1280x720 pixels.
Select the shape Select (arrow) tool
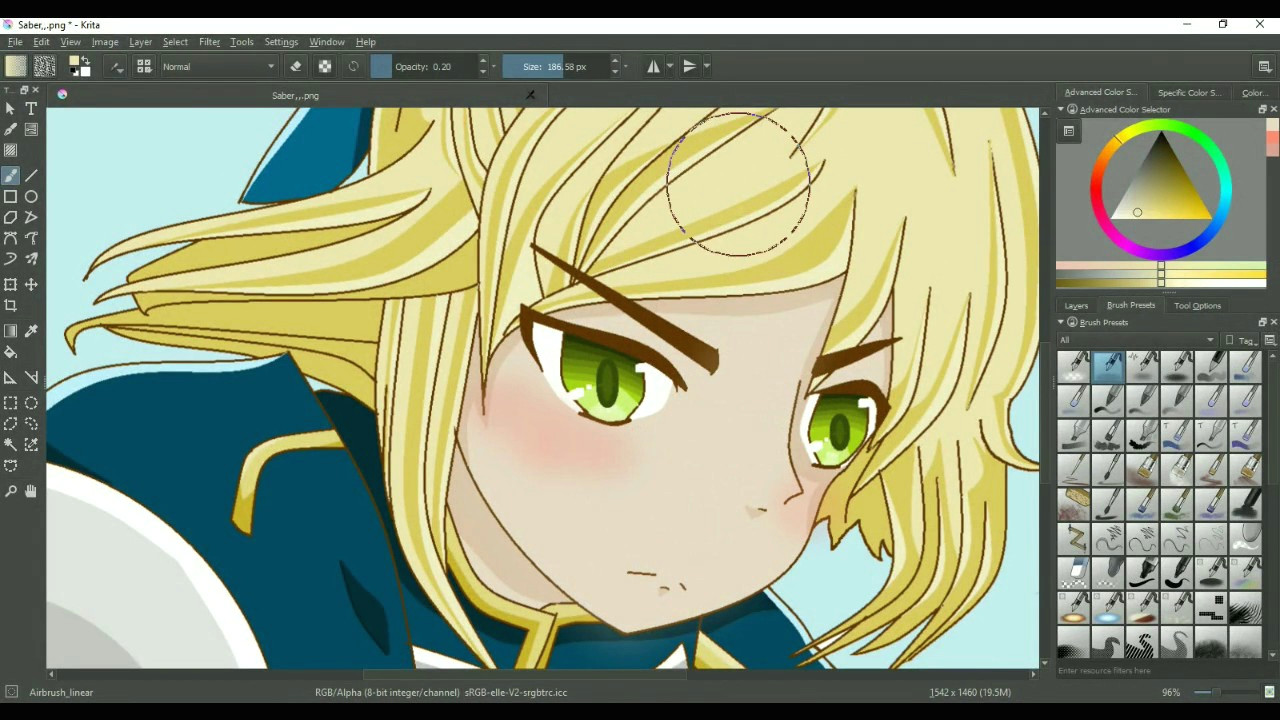tap(10, 108)
